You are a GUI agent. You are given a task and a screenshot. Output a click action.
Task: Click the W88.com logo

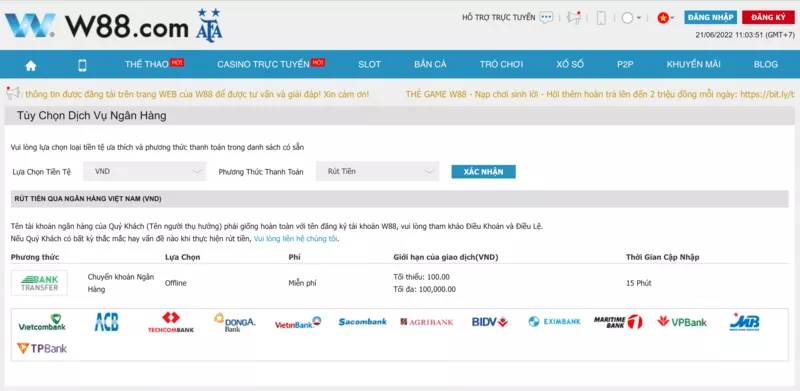97,25
